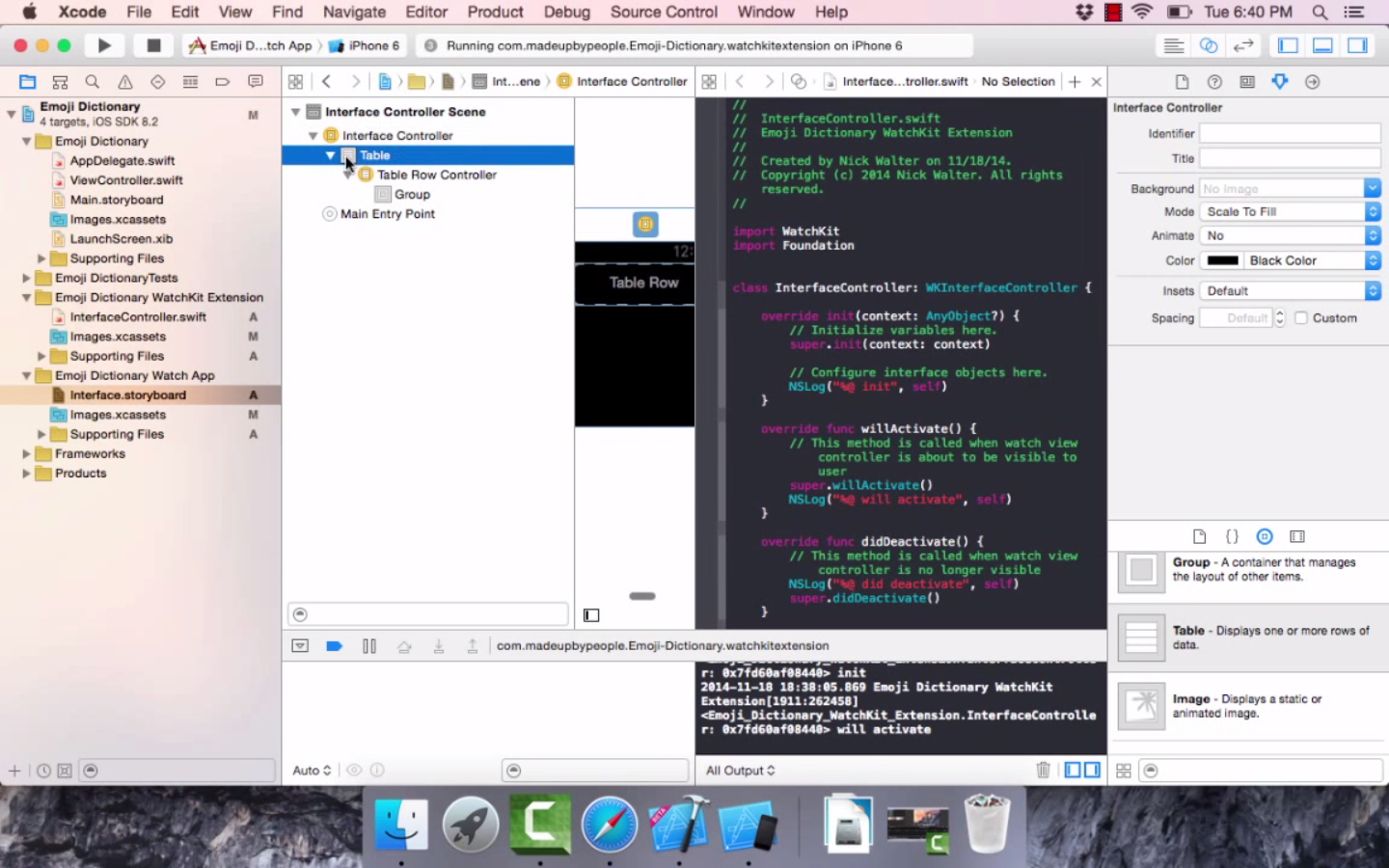Switch to the Assistant editor
Screen dimensions: 1389x868
(1209, 45)
